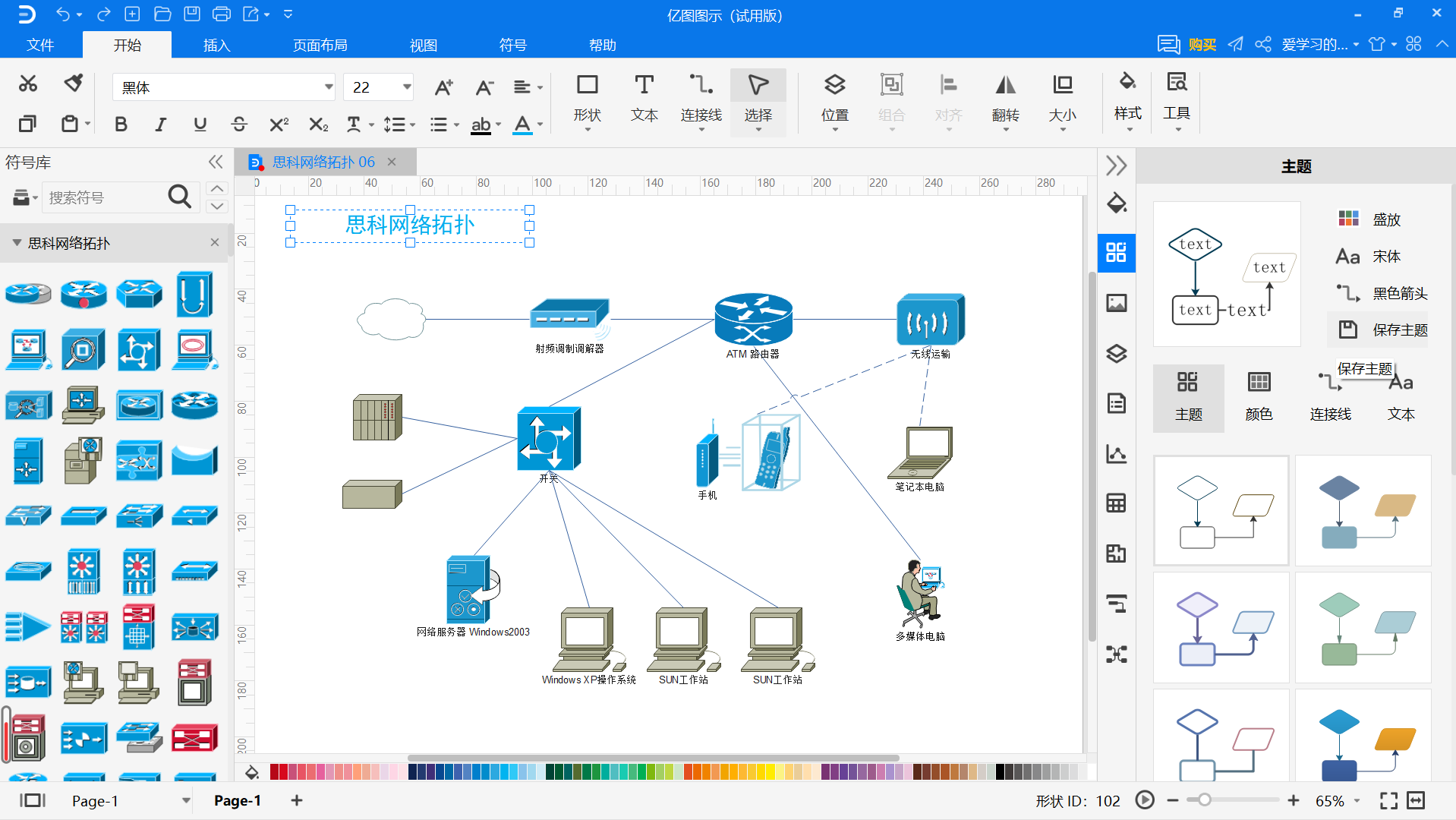
Task: Open the theme panel icon in right sidebar
Action: [1116, 252]
